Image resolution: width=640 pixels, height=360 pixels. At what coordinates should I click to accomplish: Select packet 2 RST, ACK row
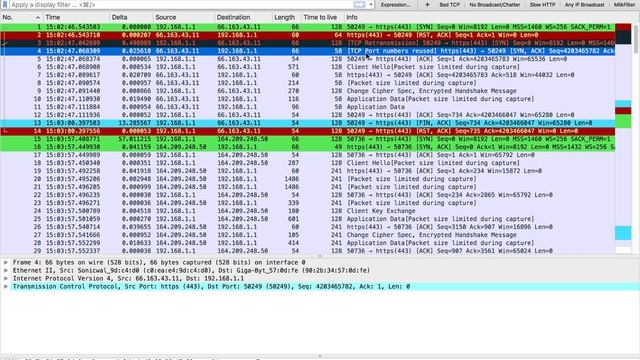click(x=307, y=35)
